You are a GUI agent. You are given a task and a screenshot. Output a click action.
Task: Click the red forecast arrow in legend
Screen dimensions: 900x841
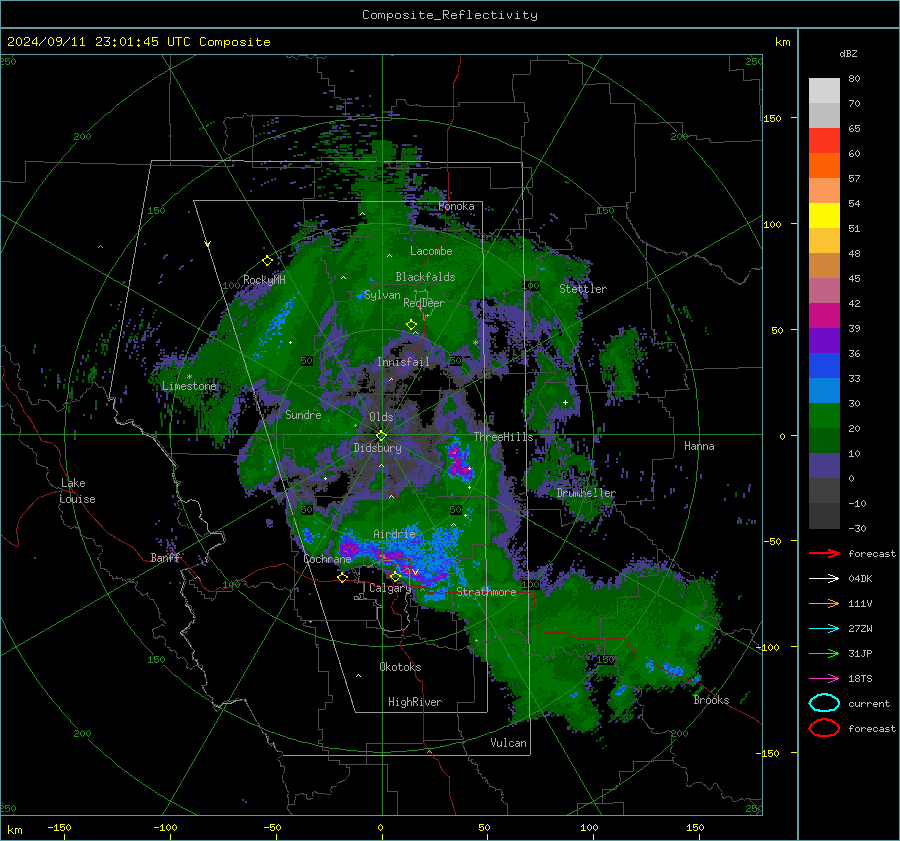click(x=824, y=553)
